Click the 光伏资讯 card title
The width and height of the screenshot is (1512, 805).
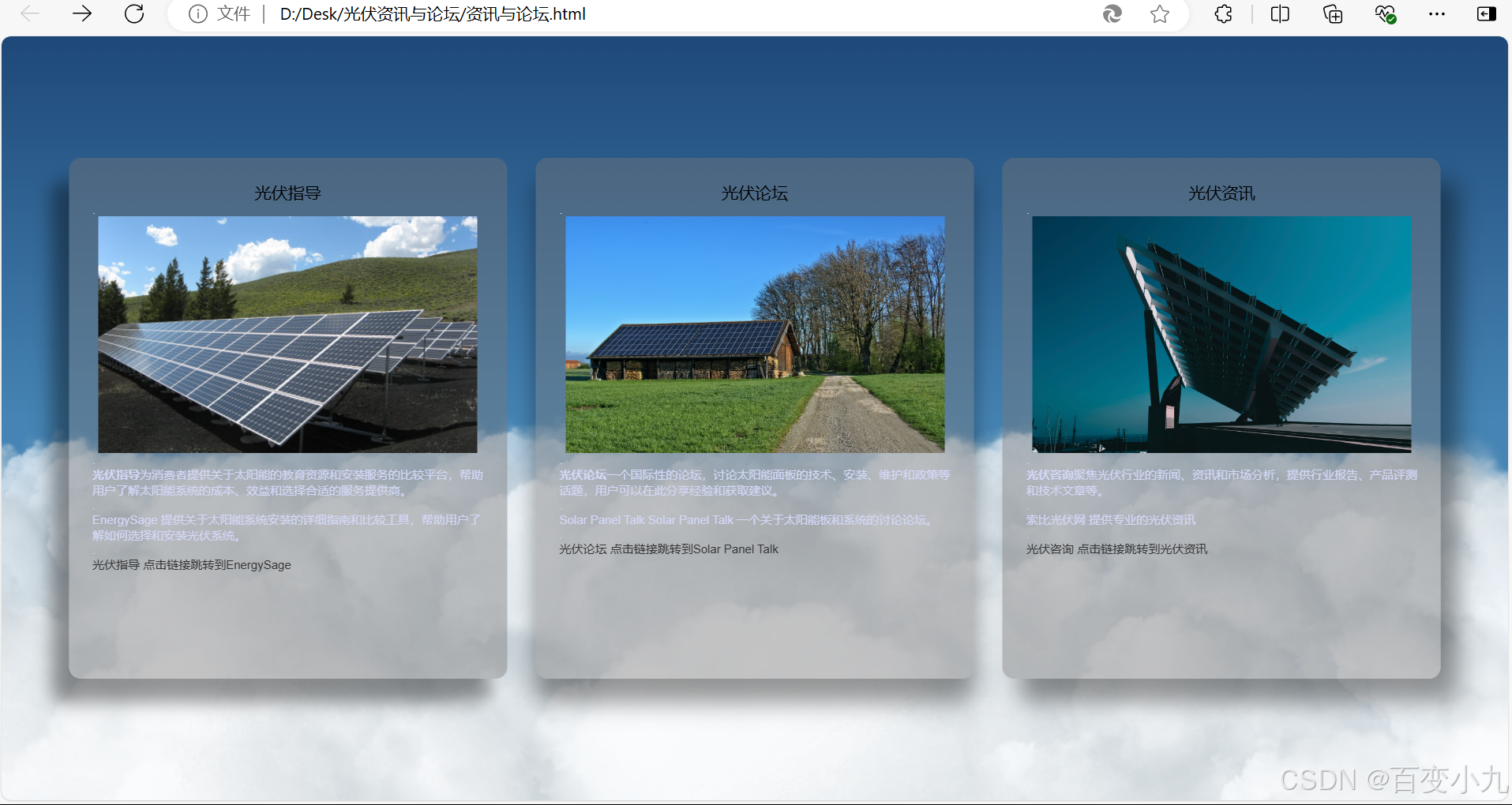(x=1221, y=193)
